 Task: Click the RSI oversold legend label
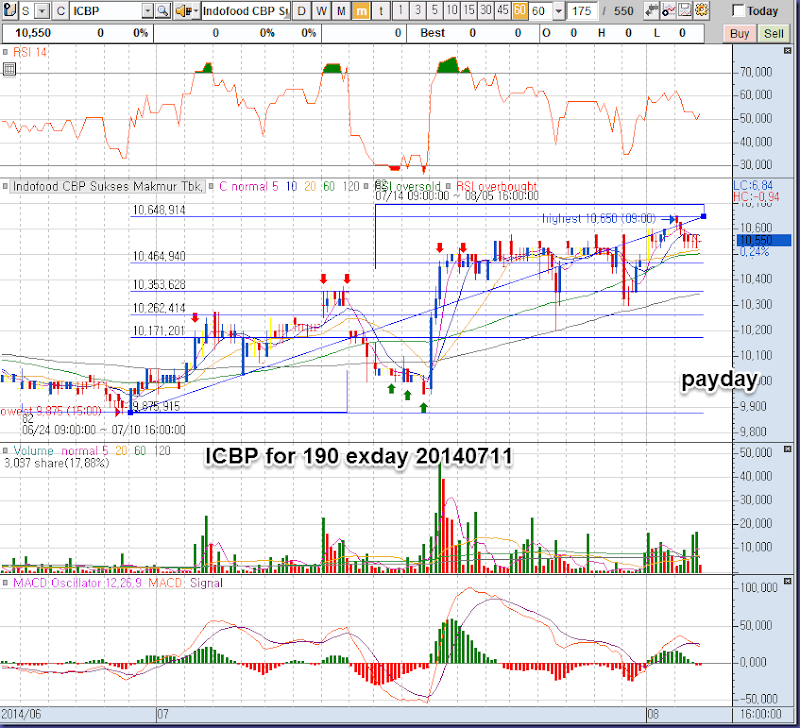pyautogui.click(x=407, y=186)
